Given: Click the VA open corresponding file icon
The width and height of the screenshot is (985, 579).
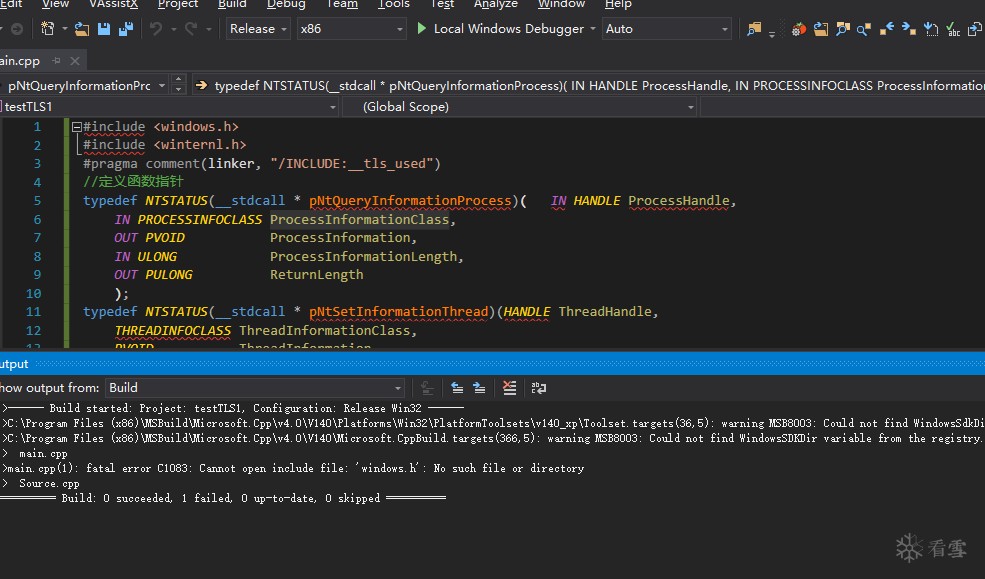Looking at the screenshot, I should [x=975, y=29].
